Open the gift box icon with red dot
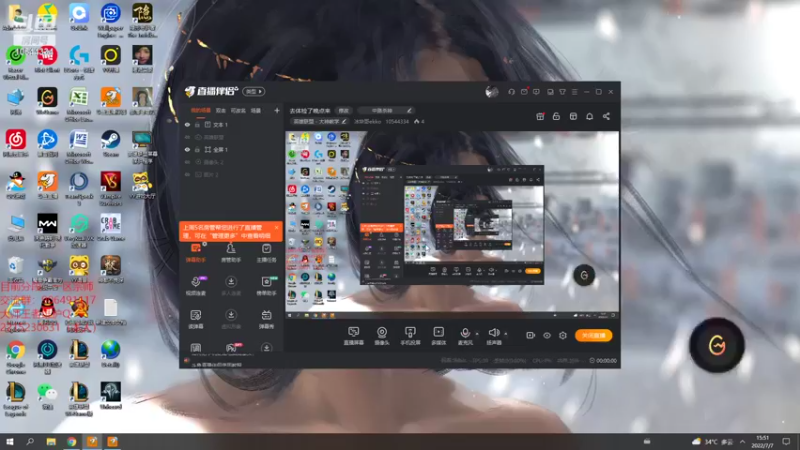 click(540, 116)
